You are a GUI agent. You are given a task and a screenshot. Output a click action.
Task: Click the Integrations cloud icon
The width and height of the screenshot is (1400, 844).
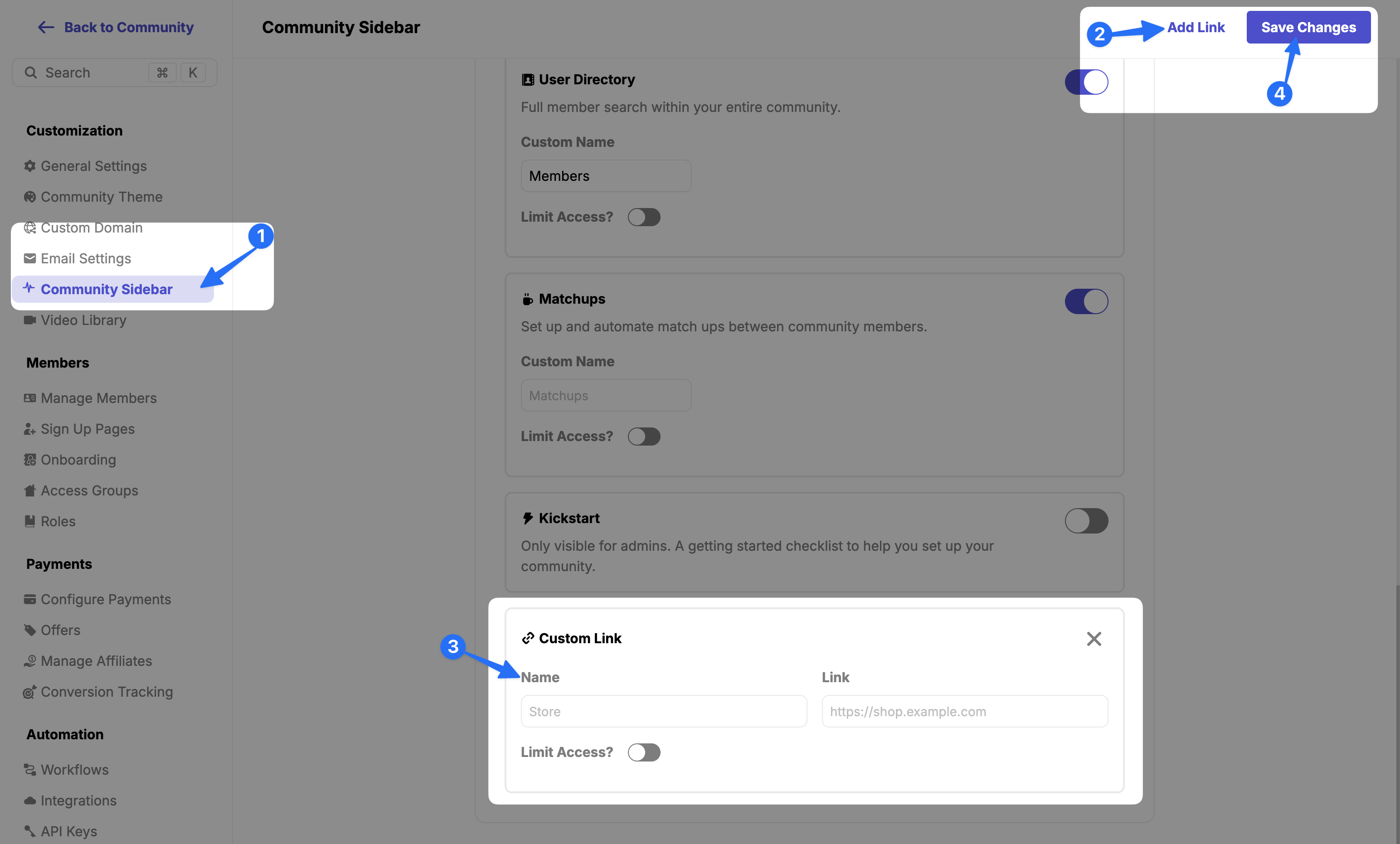point(29,800)
